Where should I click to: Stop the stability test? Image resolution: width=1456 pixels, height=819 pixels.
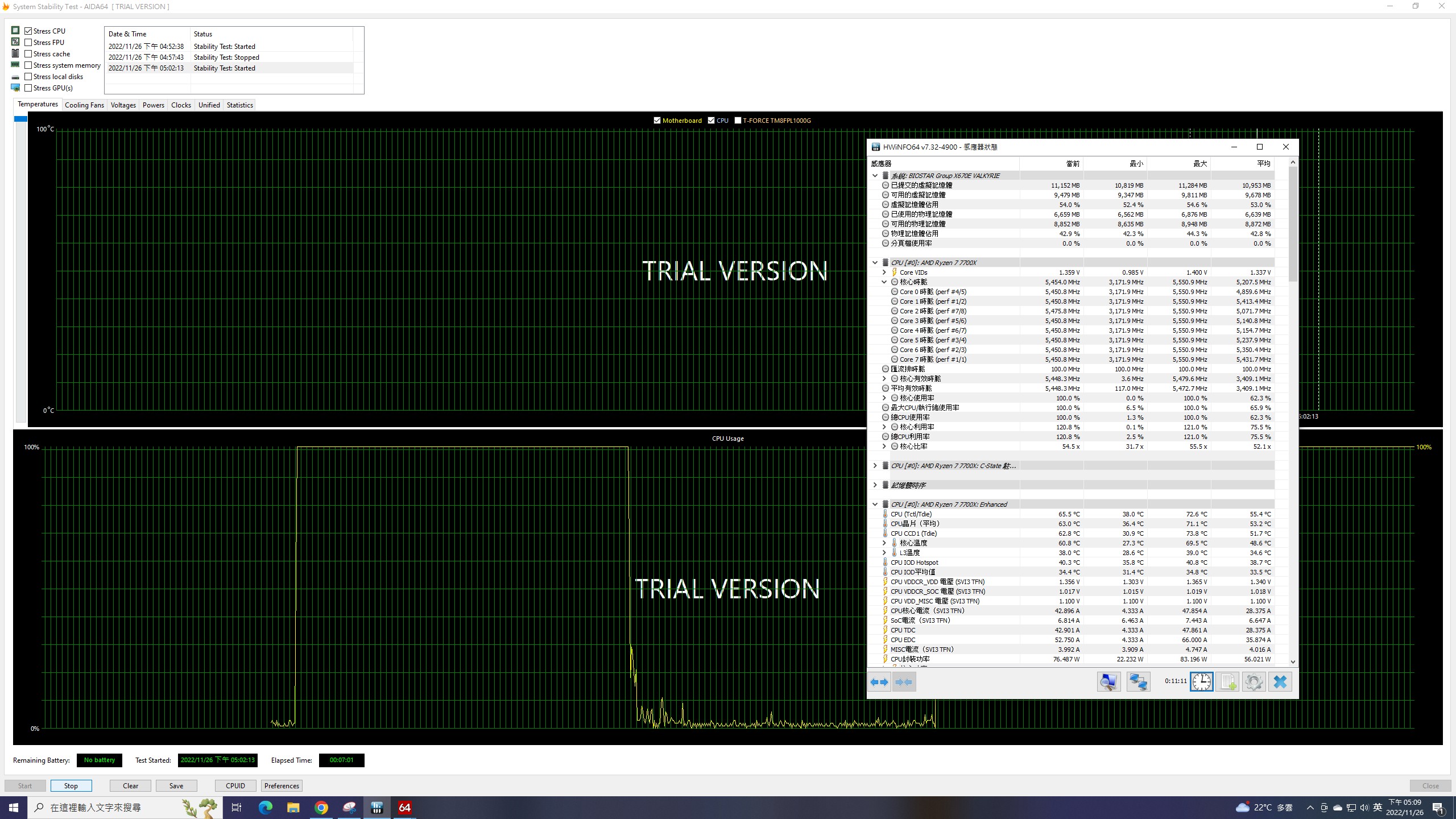coord(71,785)
